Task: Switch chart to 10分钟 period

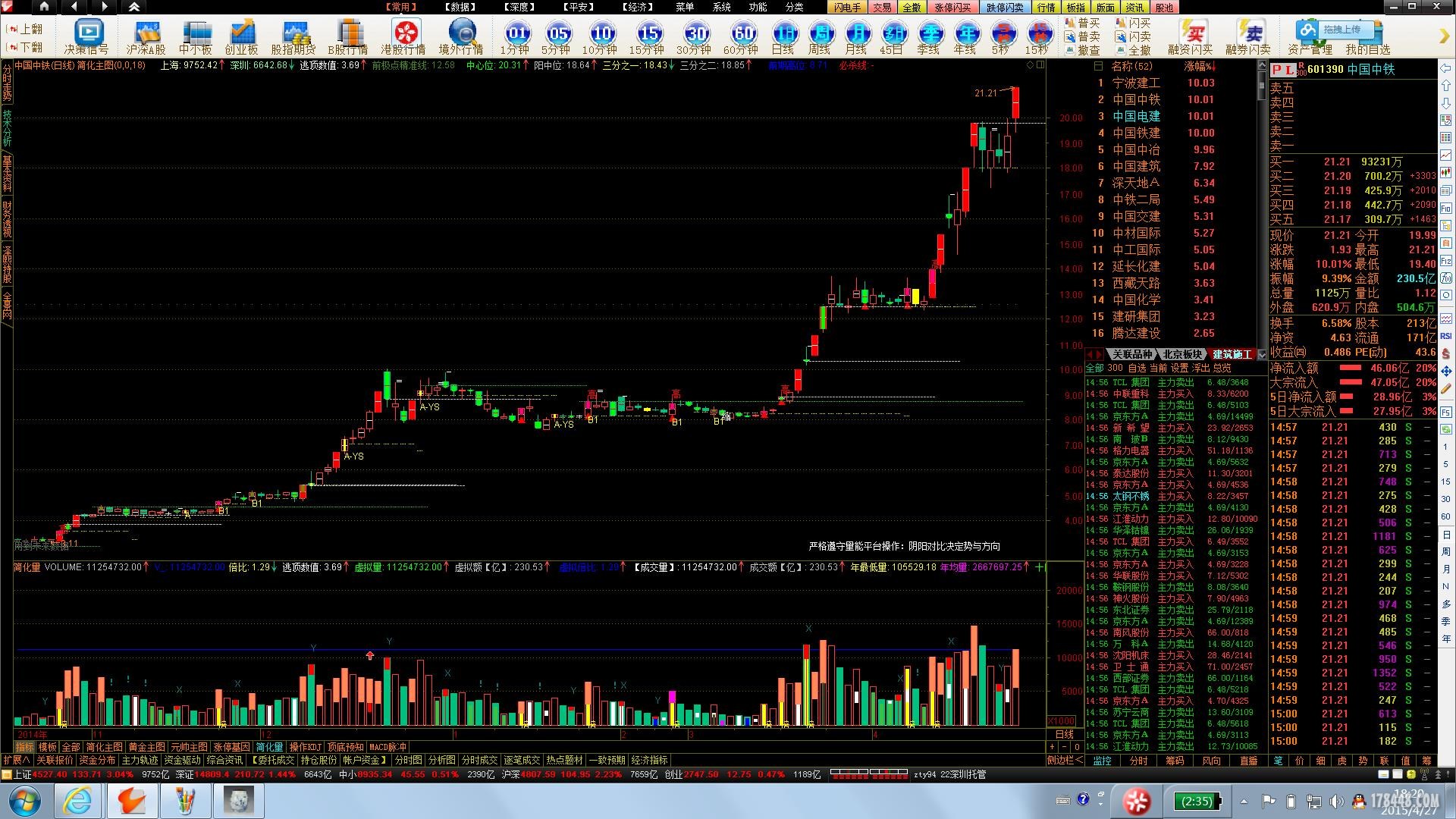Action: pos(601,37)
